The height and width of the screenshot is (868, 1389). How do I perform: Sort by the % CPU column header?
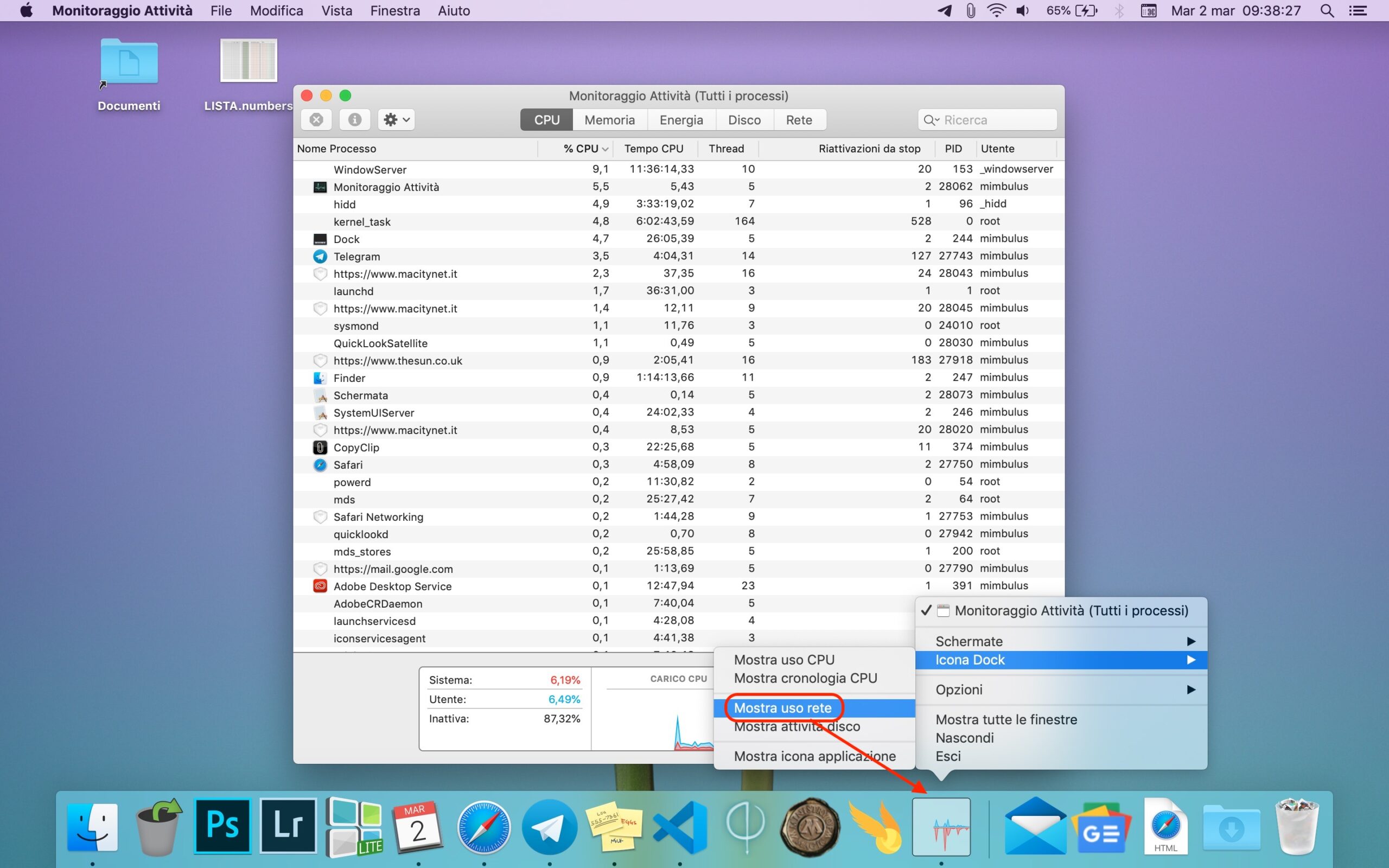coord(581,149)
